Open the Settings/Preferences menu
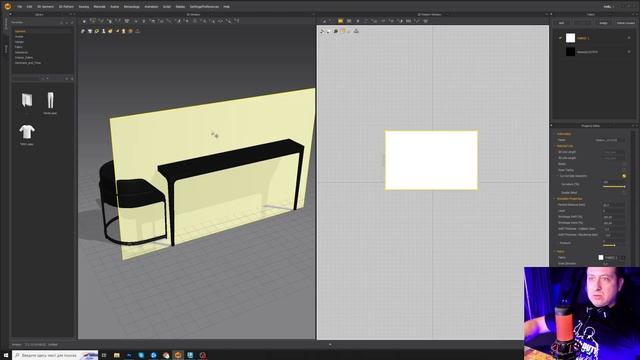Image resolution: width=640 pixels, height=360 pixels. click(204, 7)
